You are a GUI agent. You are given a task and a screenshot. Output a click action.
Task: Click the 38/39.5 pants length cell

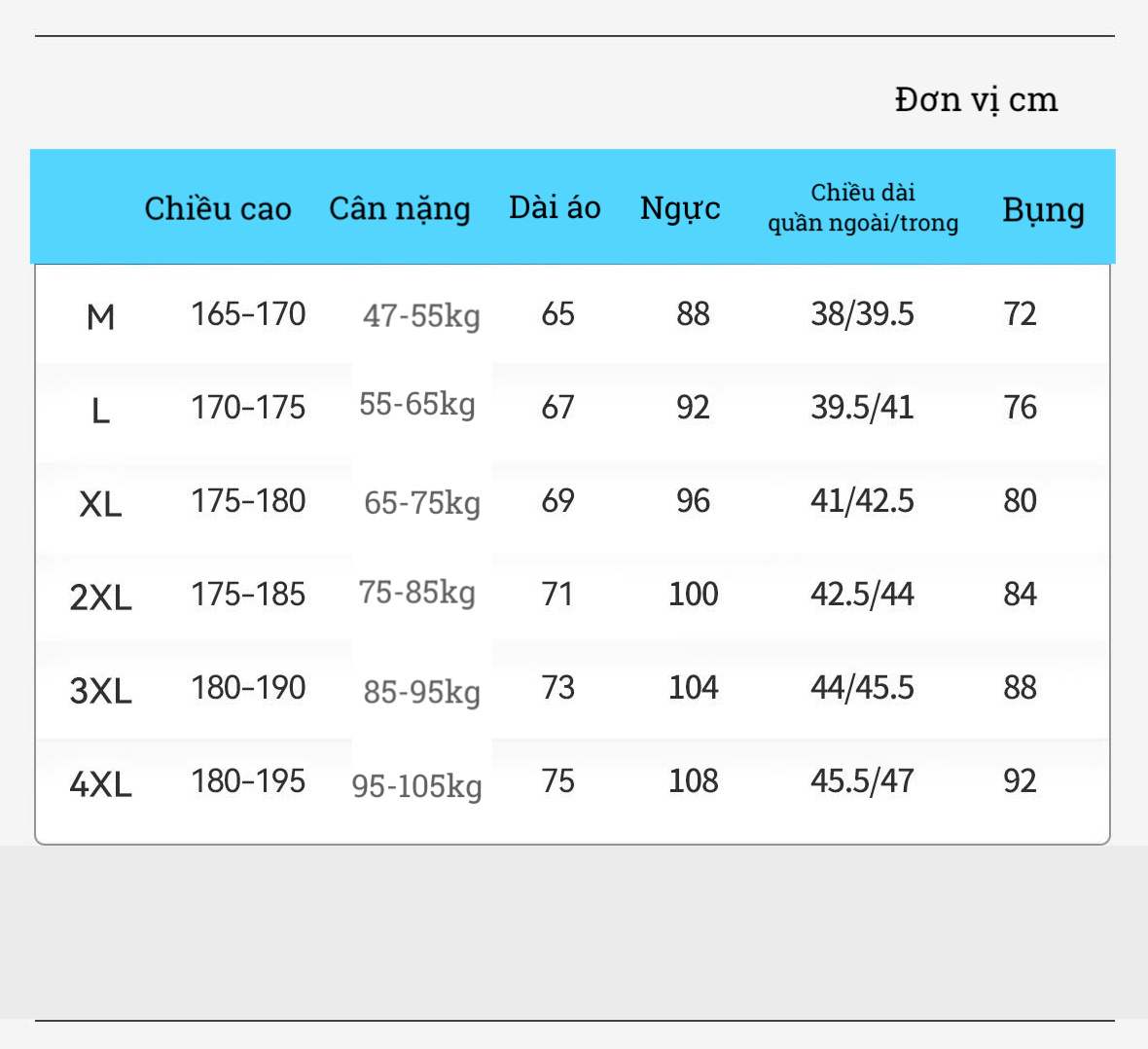[x=862, y=314]
